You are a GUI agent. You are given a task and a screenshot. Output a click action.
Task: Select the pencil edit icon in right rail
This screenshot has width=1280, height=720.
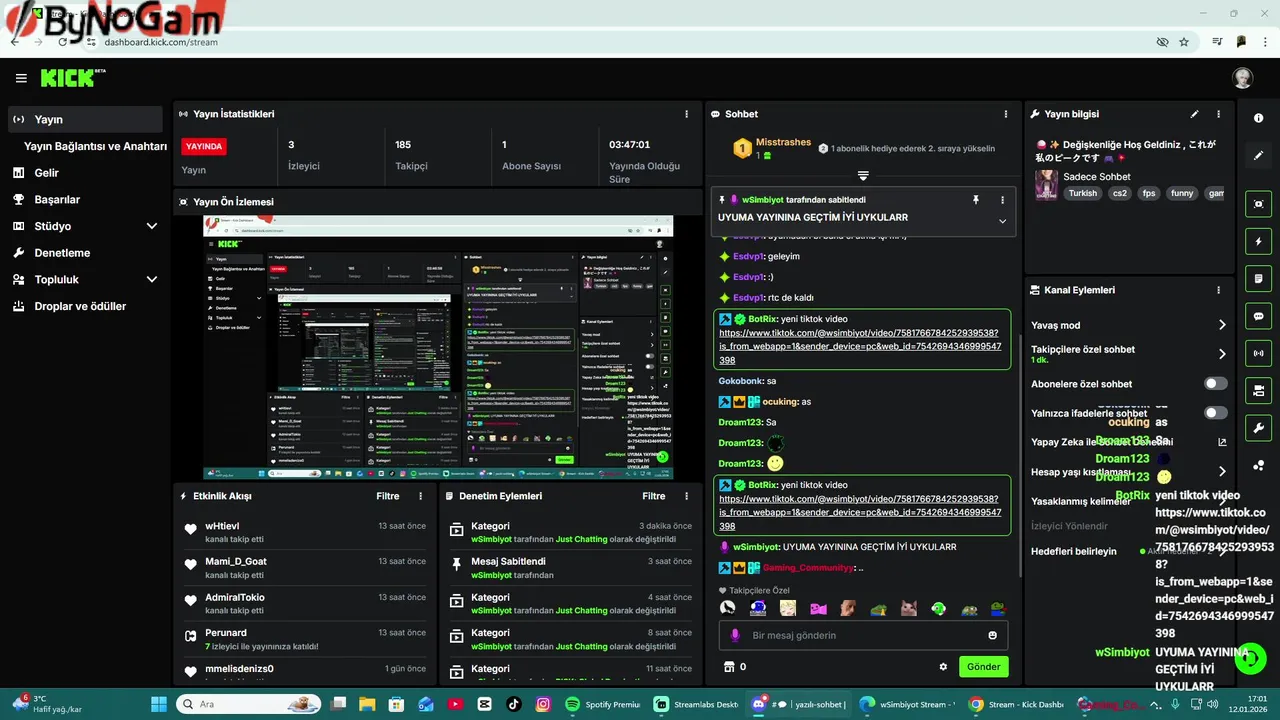1258,156
